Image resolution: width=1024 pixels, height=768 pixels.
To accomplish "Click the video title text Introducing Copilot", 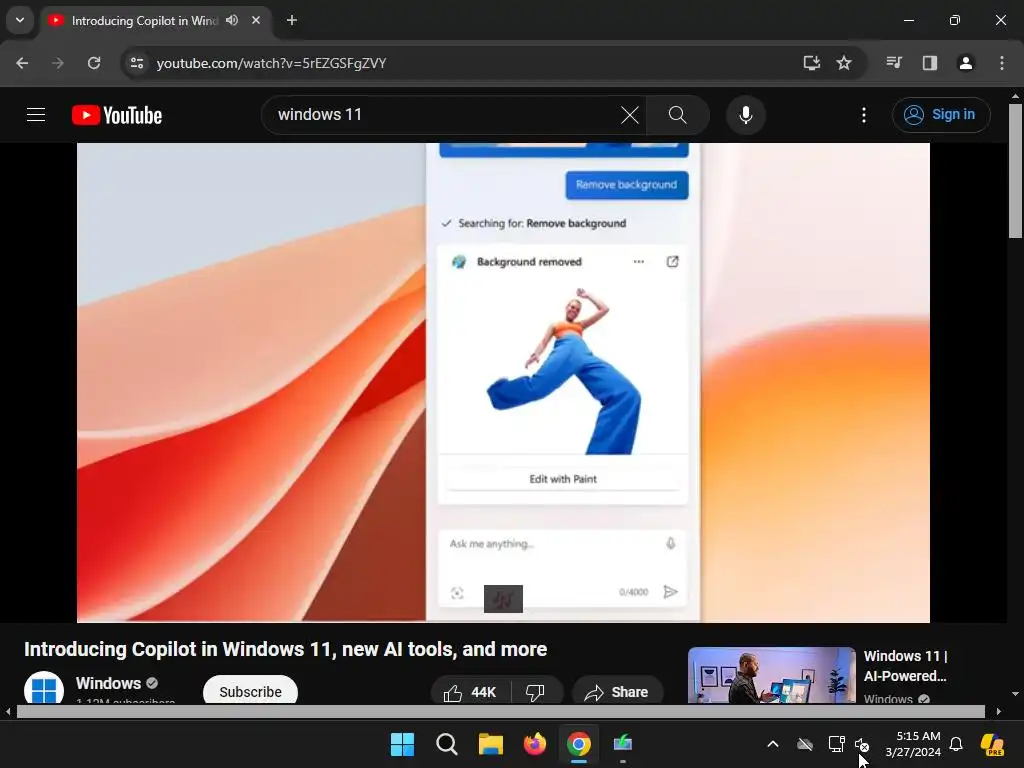I will click(285, 649).
